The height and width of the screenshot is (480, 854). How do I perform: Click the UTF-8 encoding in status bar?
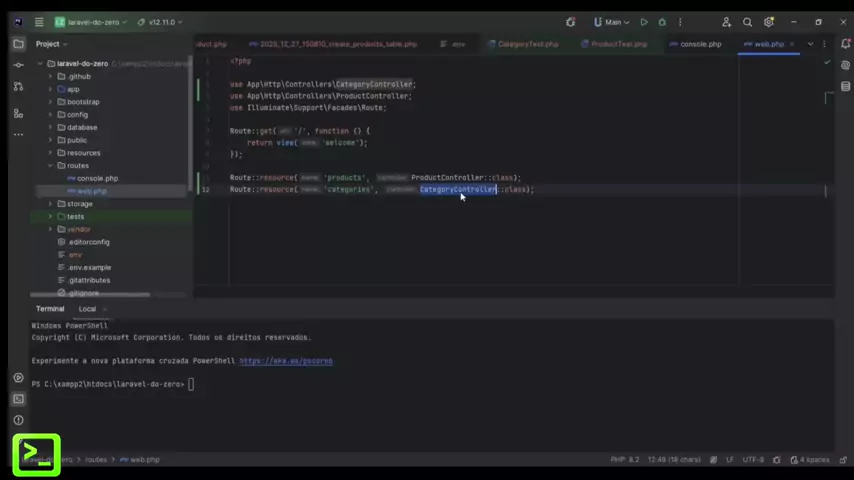click(x=753, y=460)
